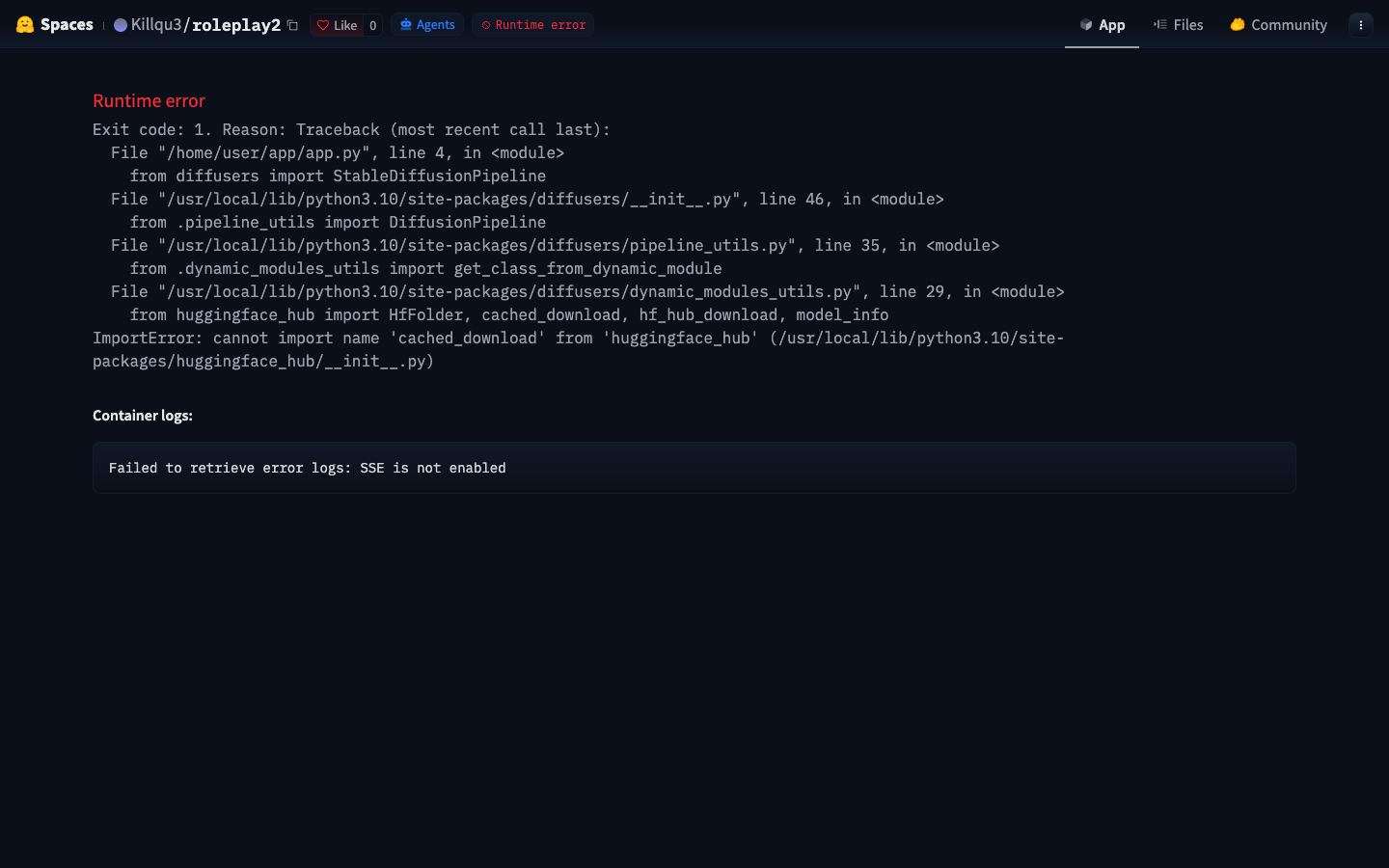This screenshot has width=1389, height=868.
Task: Click the Runtime error status badge
Action: click(533, 25)
